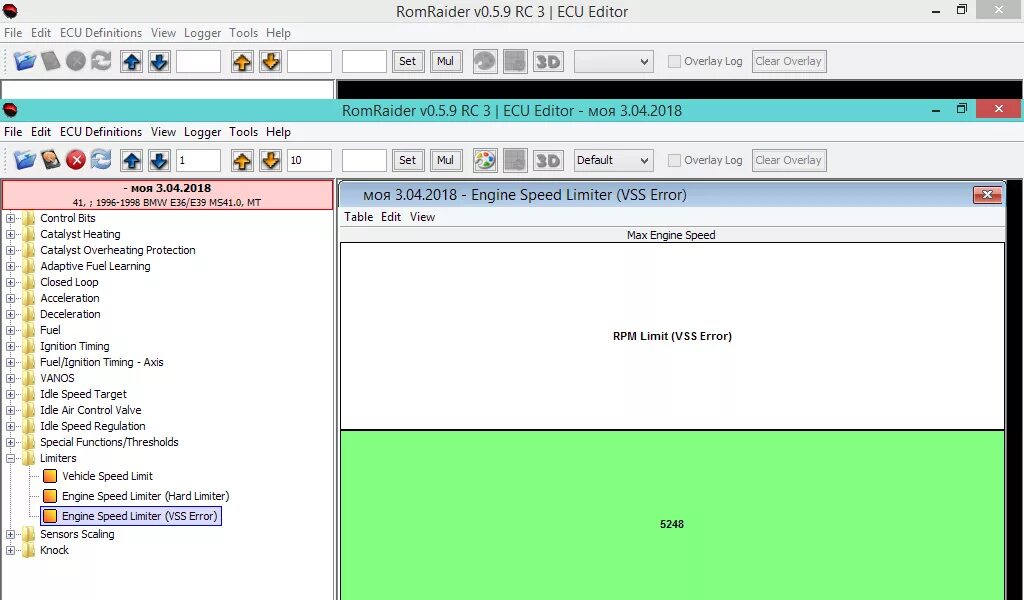Expand the VANOS folder
The width and height of the screenshot is (1024, 600).
(x=10, y=378)
